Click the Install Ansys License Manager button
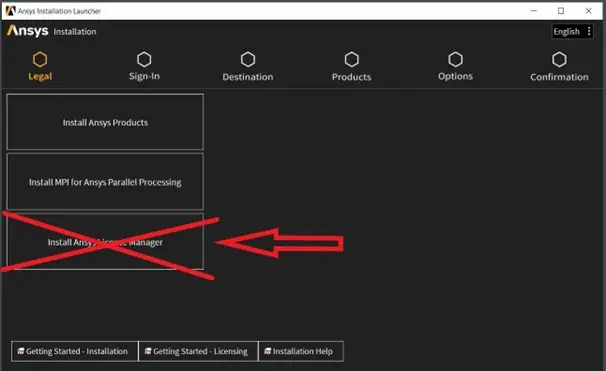Viewport: 606px width, 371px height. tap(105, 242)
